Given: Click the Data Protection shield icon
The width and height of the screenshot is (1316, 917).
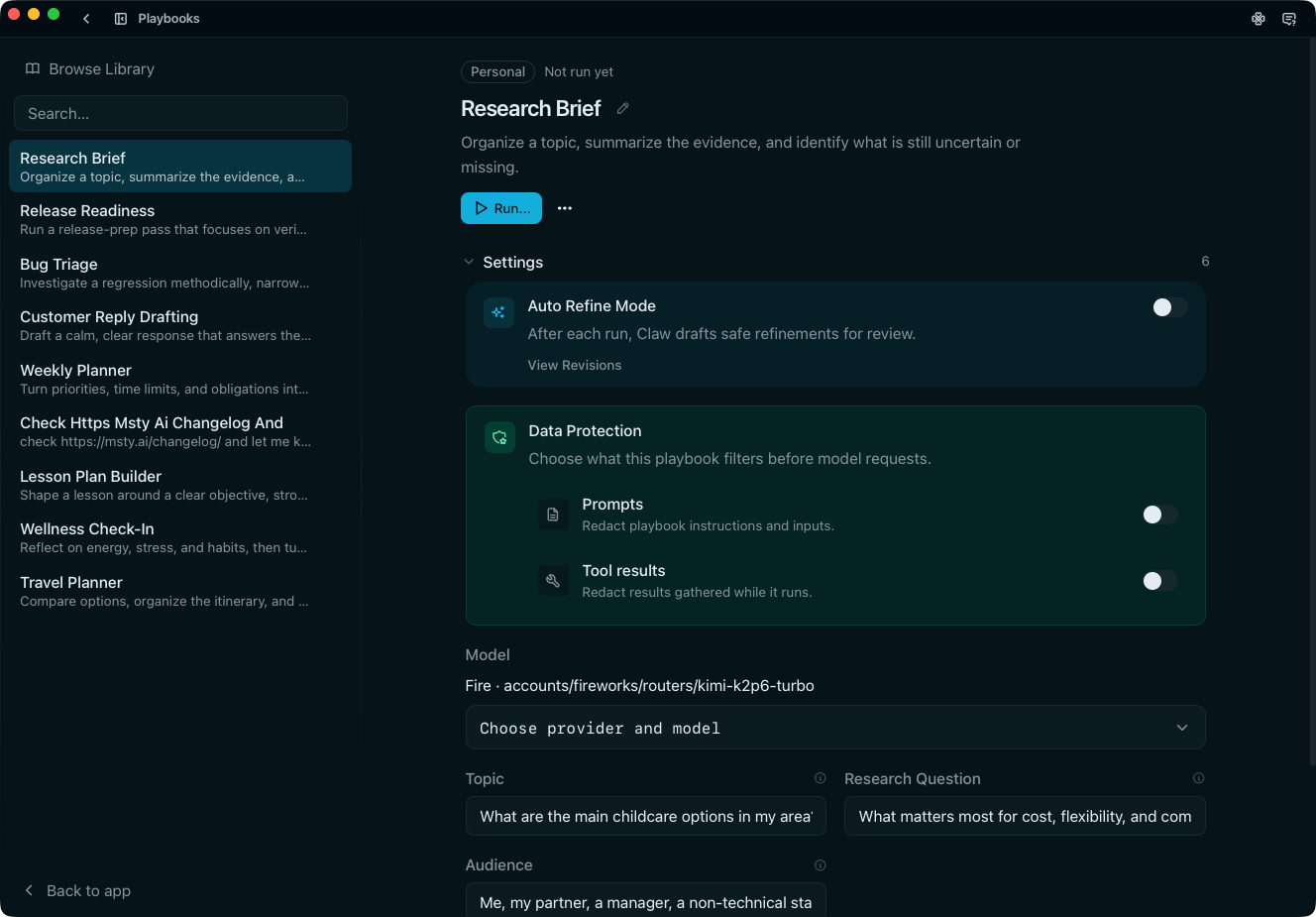Looking at the screenshot, I should point(499,437).
